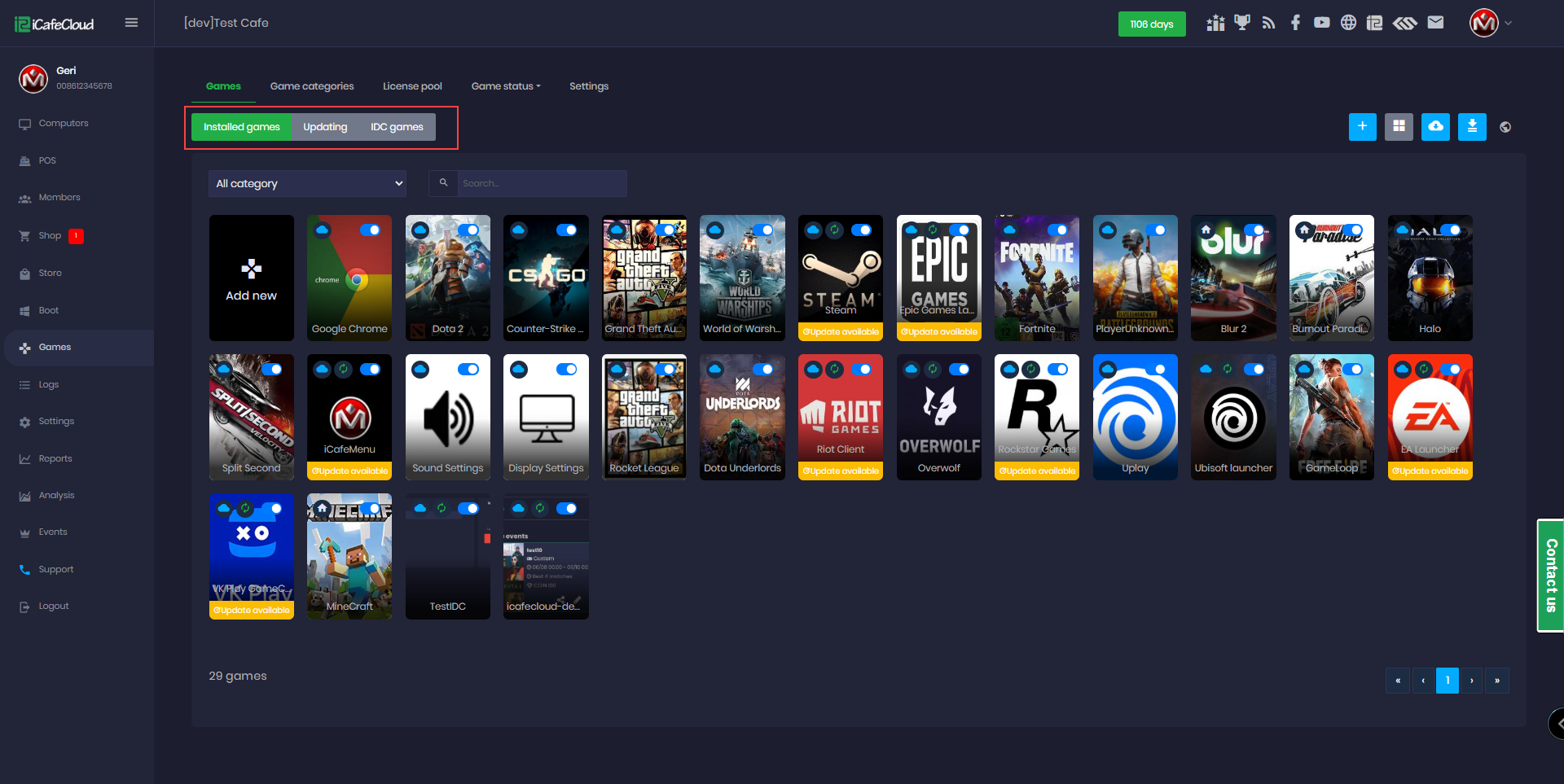The height and width of the screenshot is (784, 1564).
Task: Collapse sidebar with hamburger menu icon
Action: 131,23
